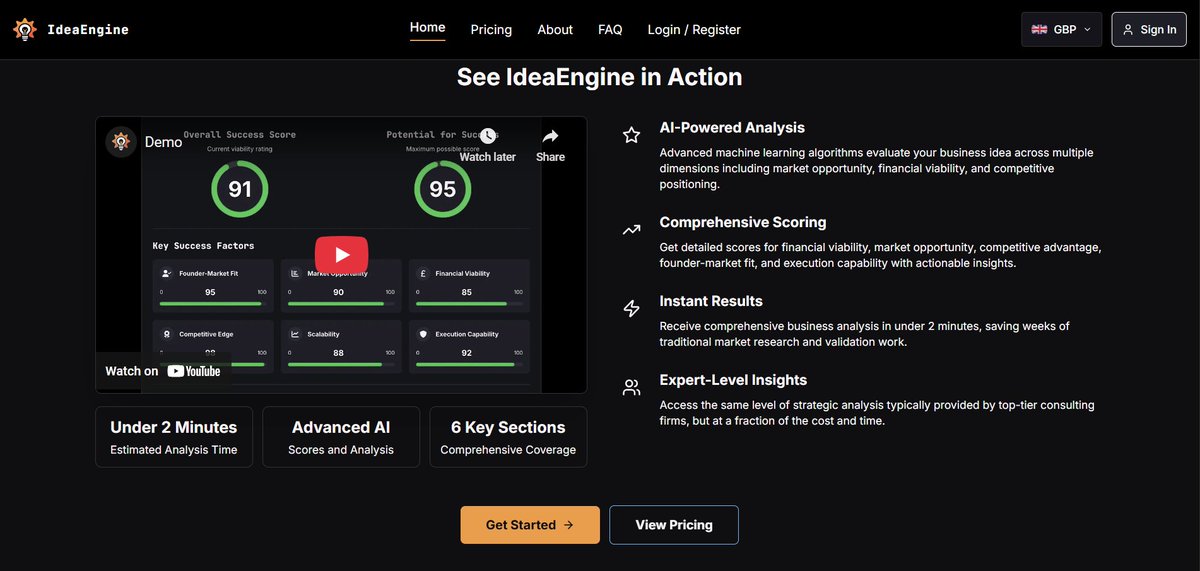The height and width of the screenshot is (571, 1200).
Task: Click the Financial Viability pound icon
Action: point(423,273)
